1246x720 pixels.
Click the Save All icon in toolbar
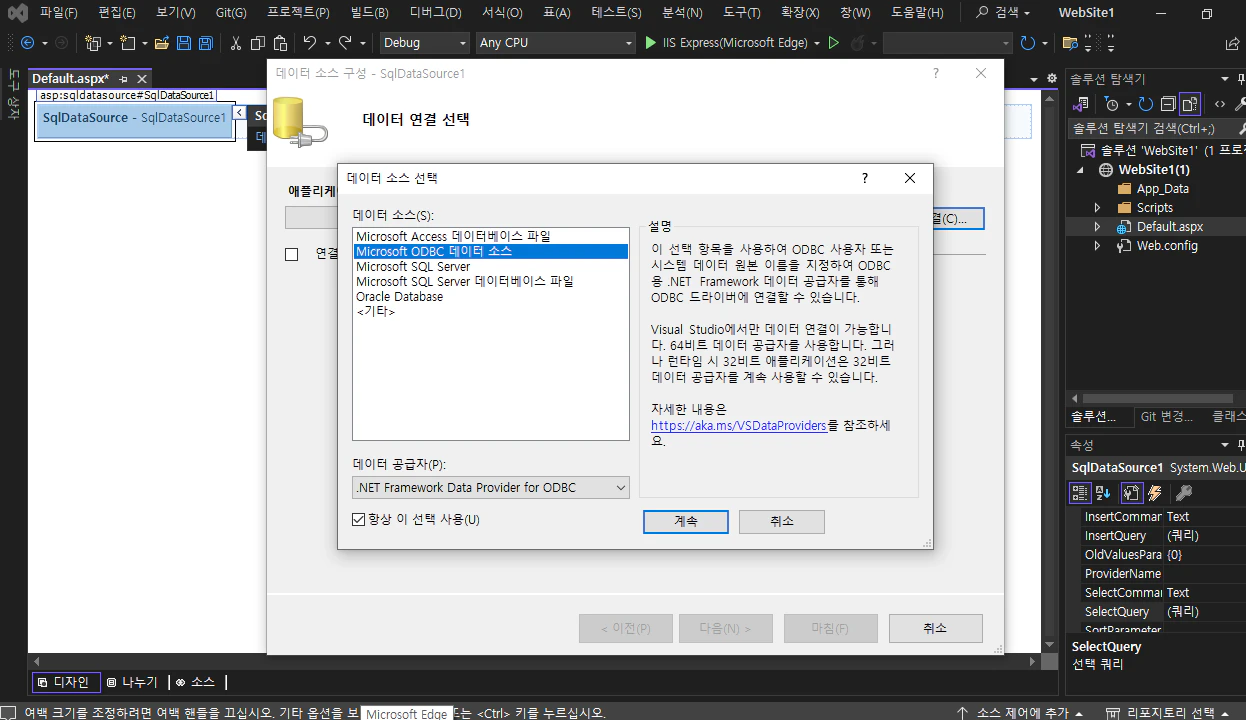pos(205,43)
